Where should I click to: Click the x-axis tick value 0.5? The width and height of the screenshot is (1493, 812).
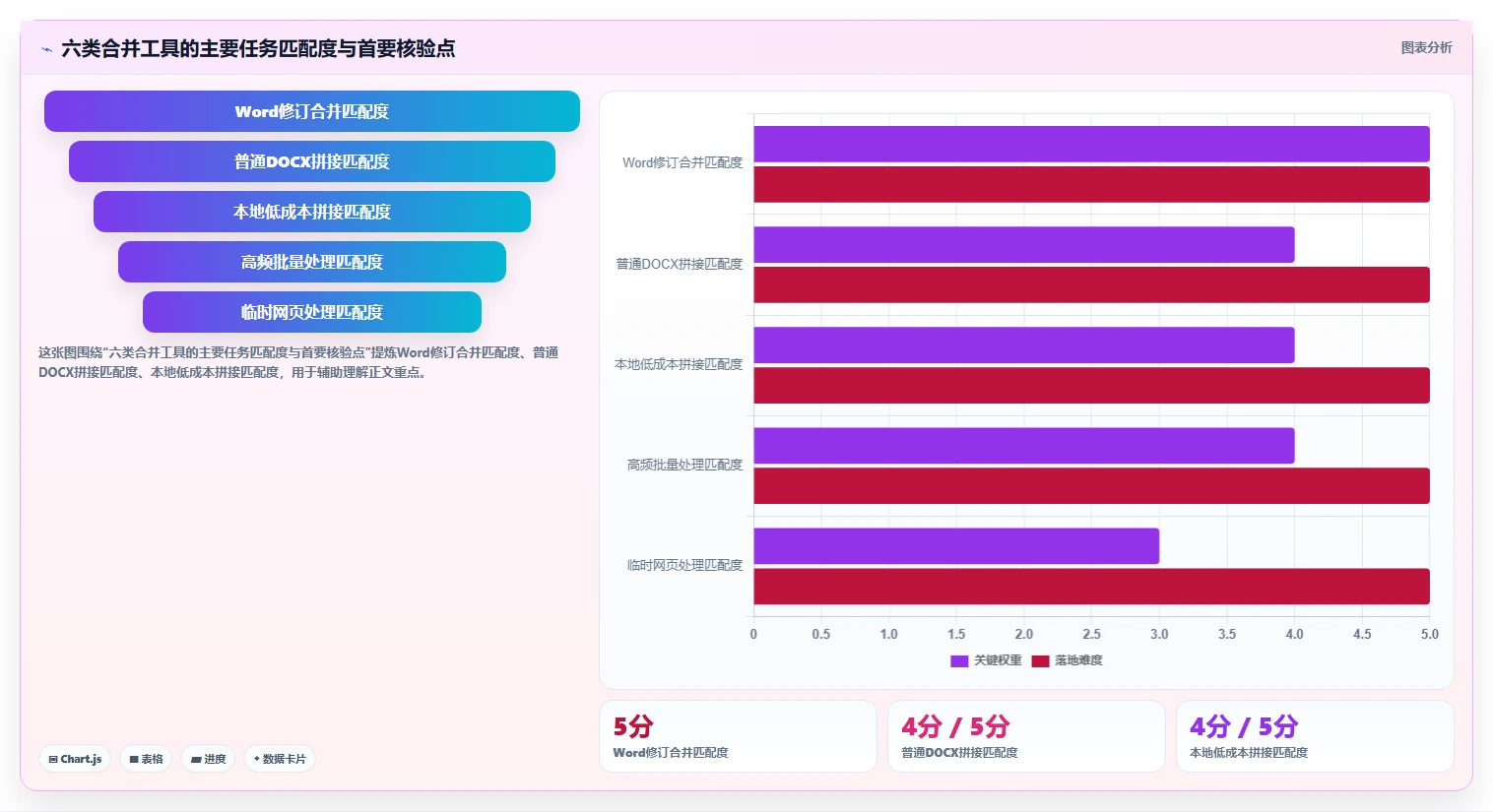[821, 634]
